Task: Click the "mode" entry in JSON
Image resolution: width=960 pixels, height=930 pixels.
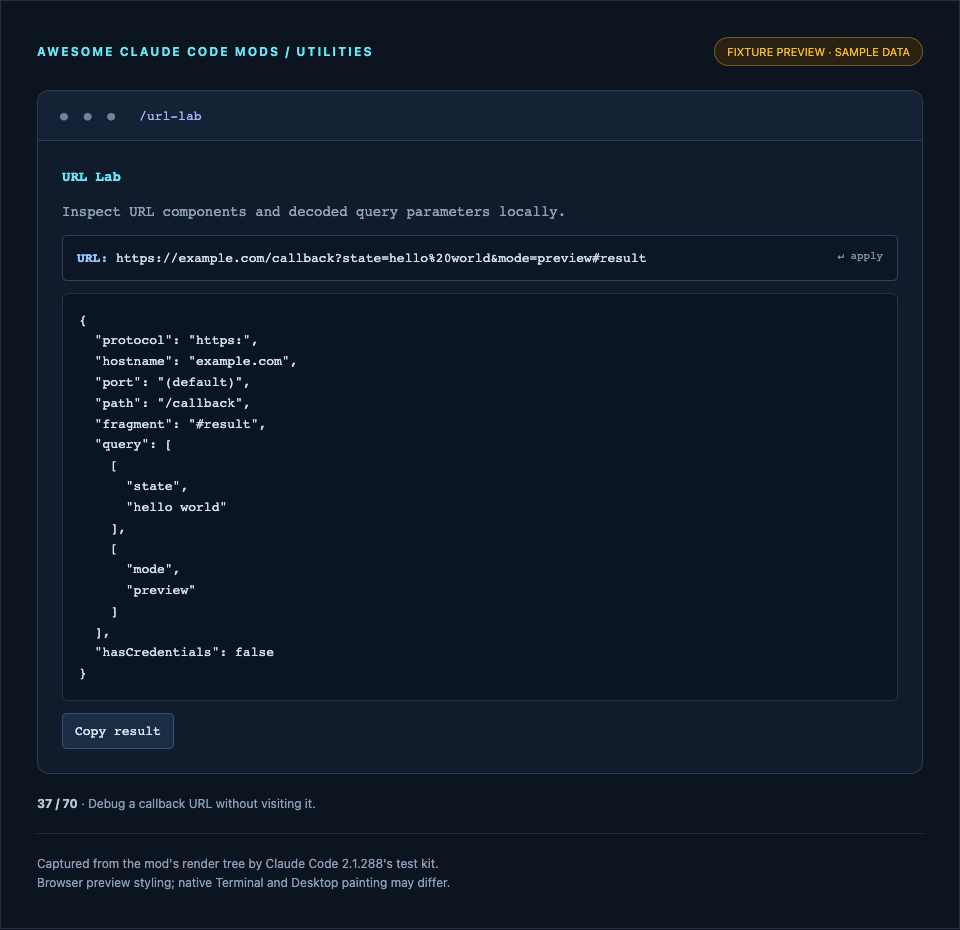Action: click(x=153, y=569)
